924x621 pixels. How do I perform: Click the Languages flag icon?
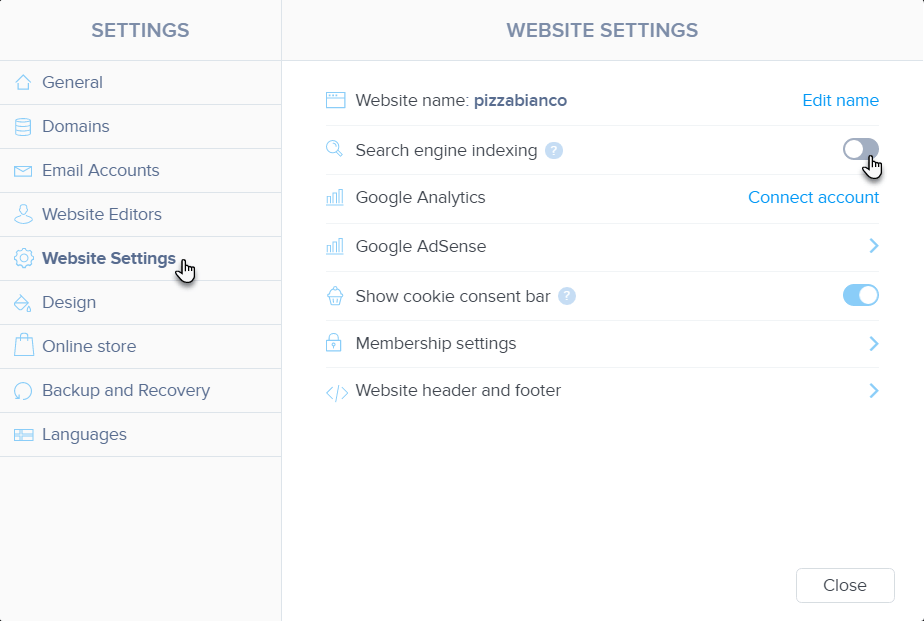23,435
